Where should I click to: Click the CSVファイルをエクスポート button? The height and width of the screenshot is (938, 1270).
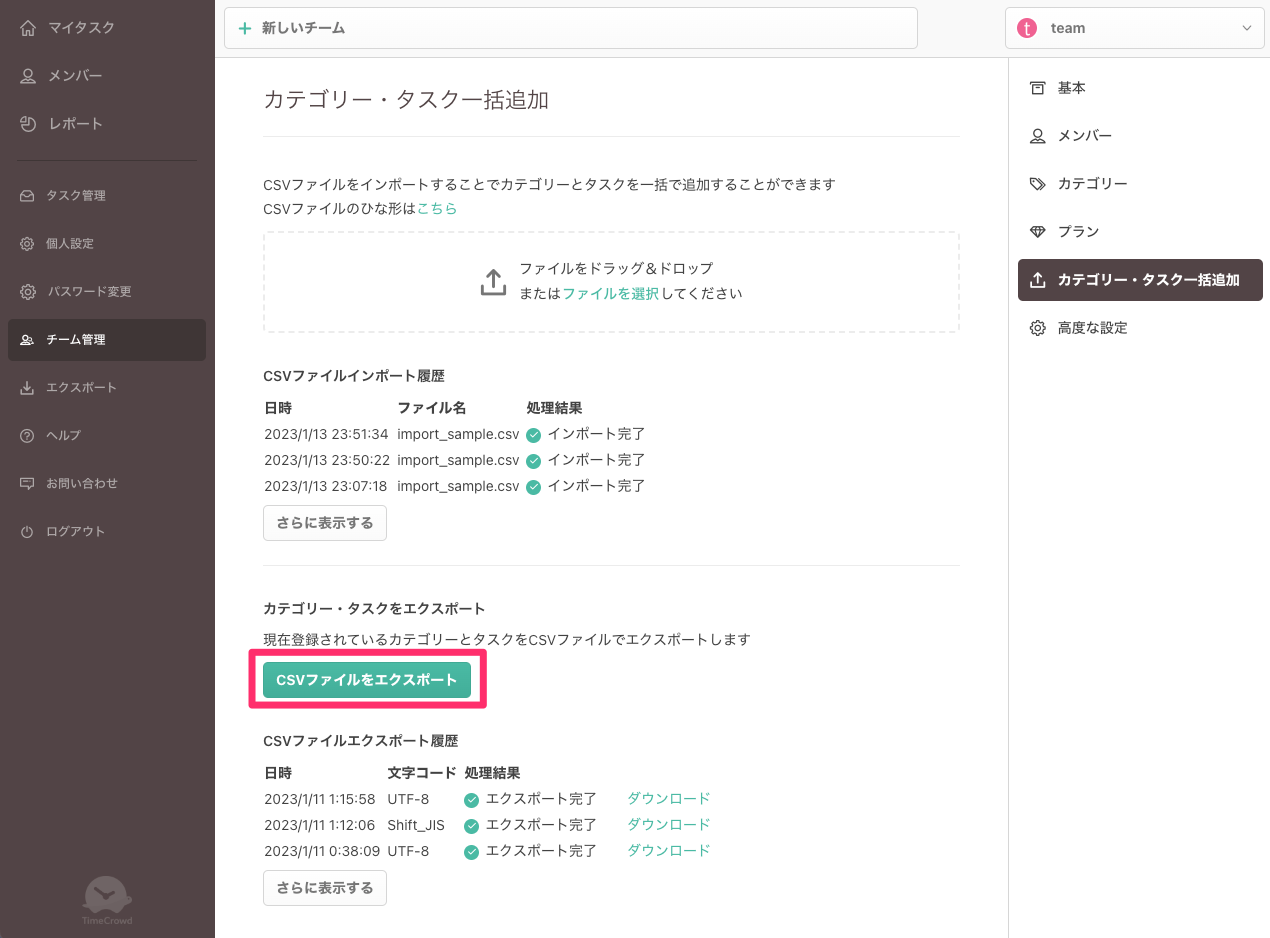(x=366, y=680)
